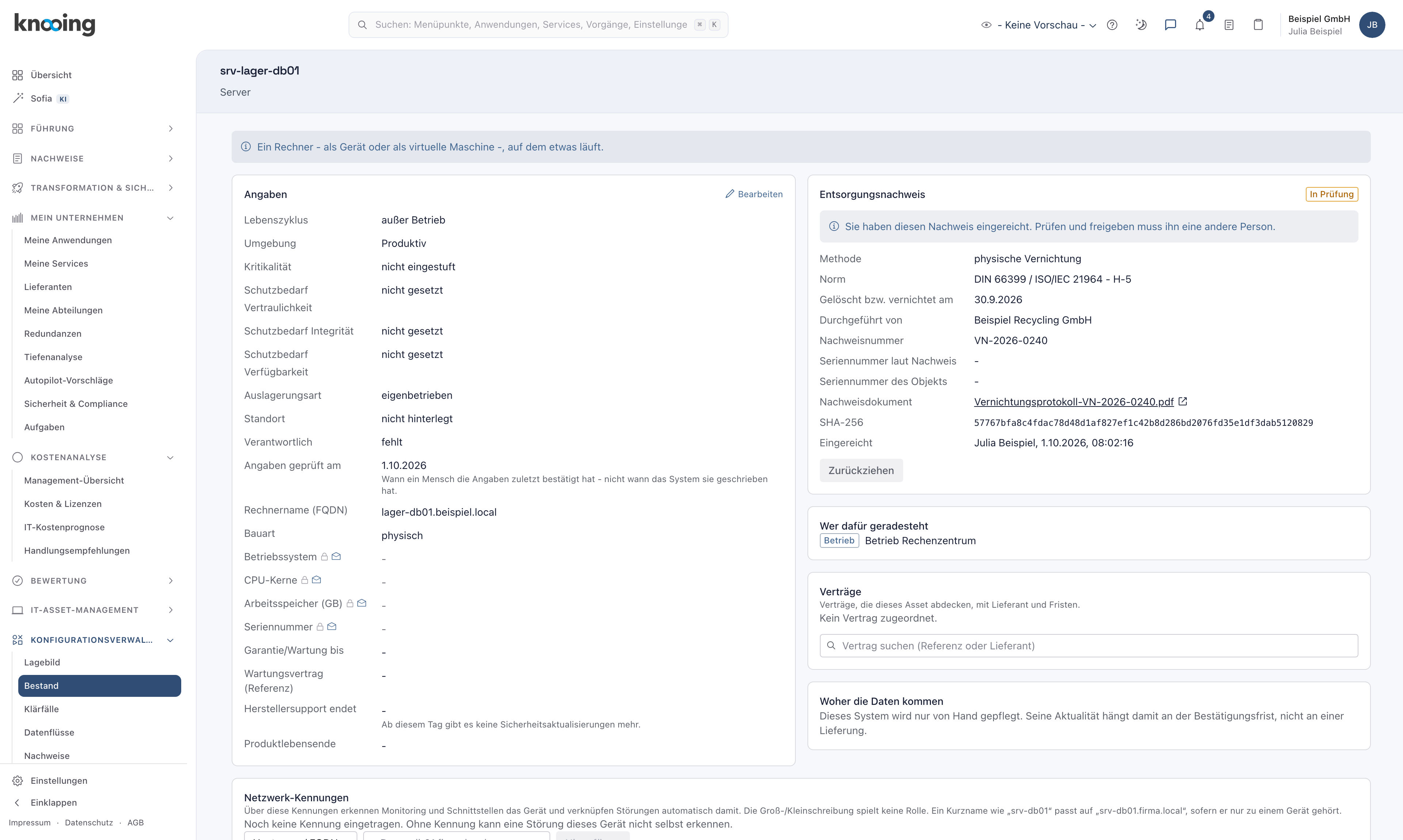Open the clipboard icon in header

[x=1258, y=25]
